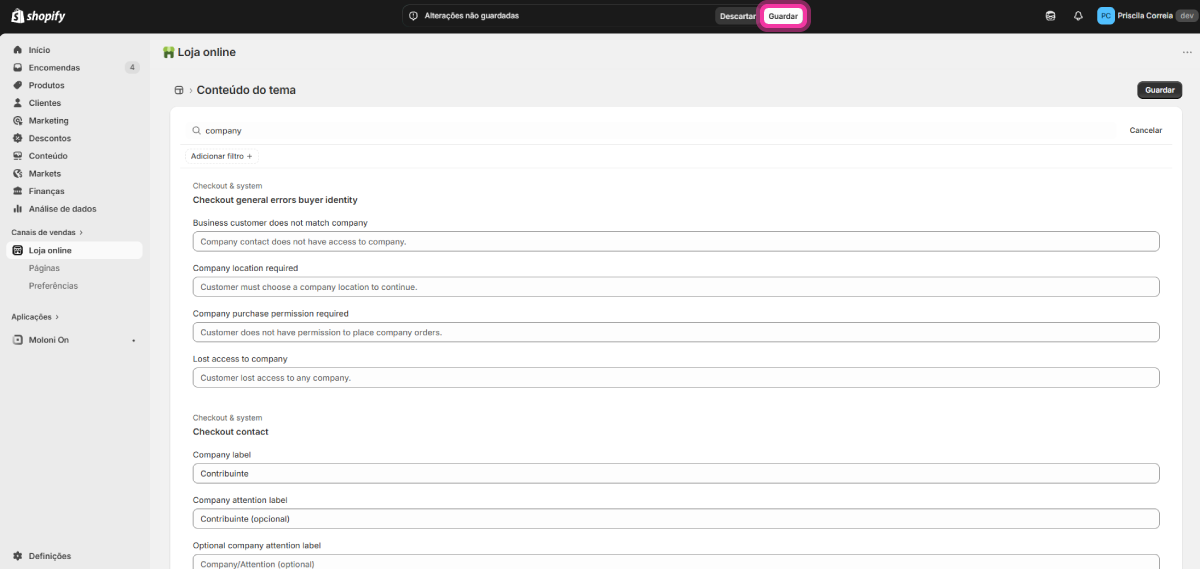Click Company label field with Contribuinte
This screenshot has height=569, width=1200.
pyautogui.click(x=676, y=473)
